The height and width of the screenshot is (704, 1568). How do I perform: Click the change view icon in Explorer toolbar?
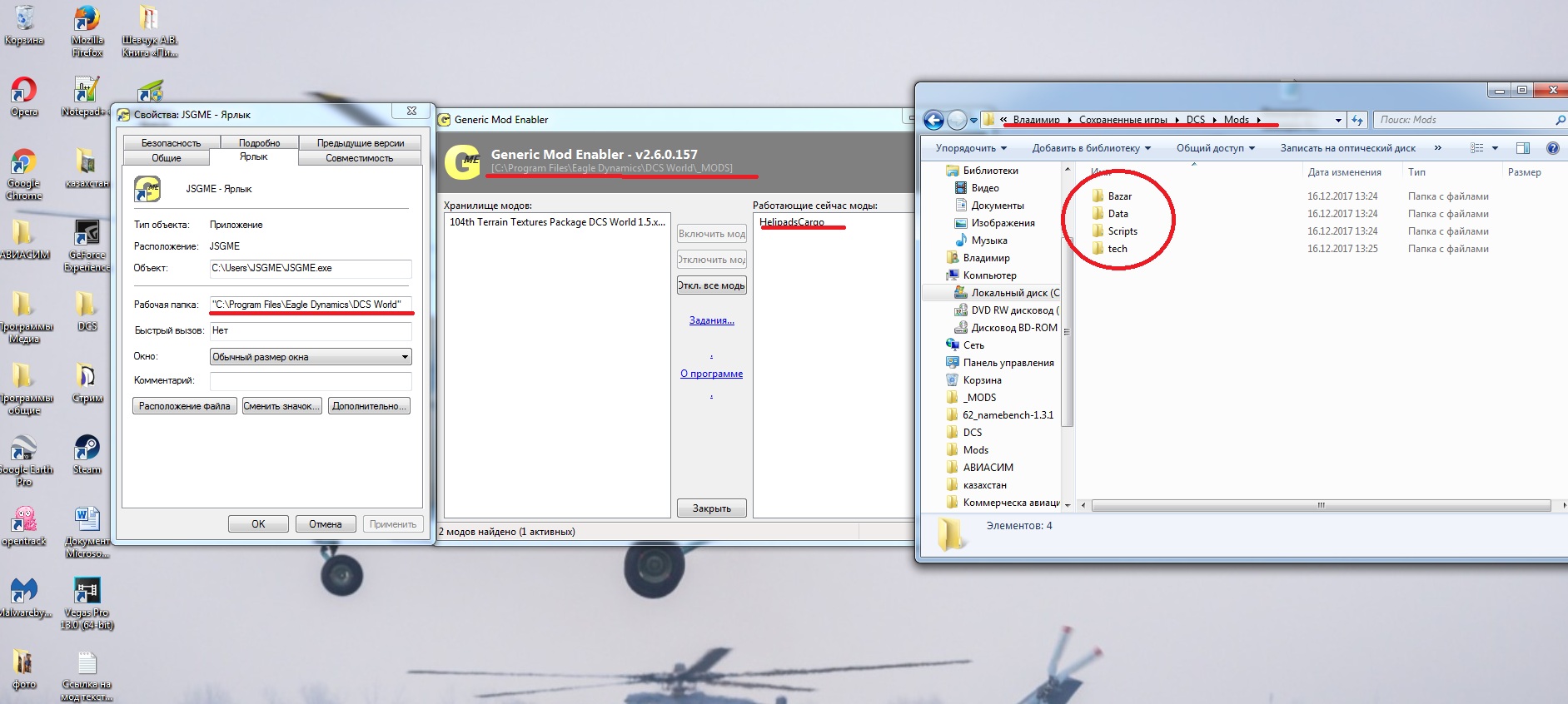[1477, 148]
